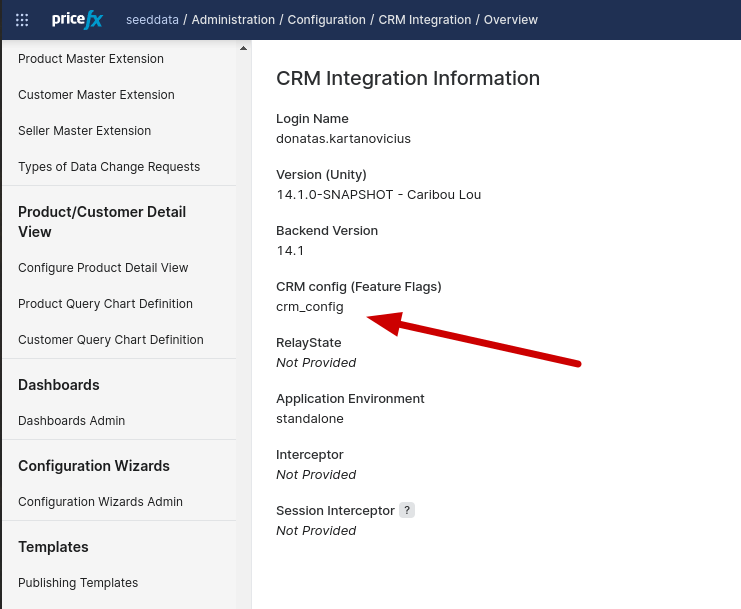Click the Pricefx logo

pyautogui.click(x=77, y=20)
